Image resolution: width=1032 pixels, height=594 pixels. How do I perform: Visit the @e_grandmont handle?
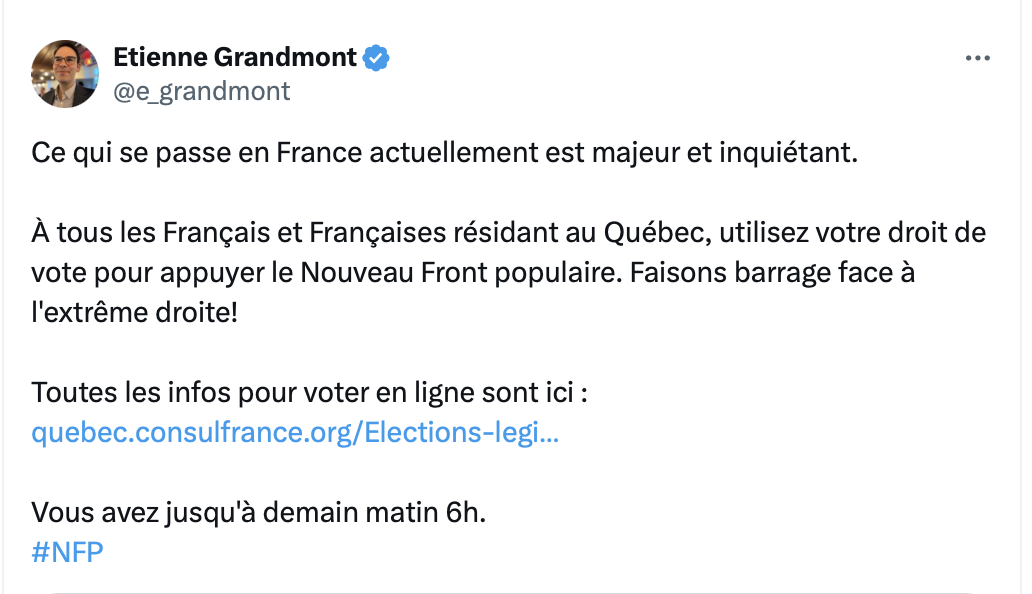pyautogui.click(x=202, y=91)
